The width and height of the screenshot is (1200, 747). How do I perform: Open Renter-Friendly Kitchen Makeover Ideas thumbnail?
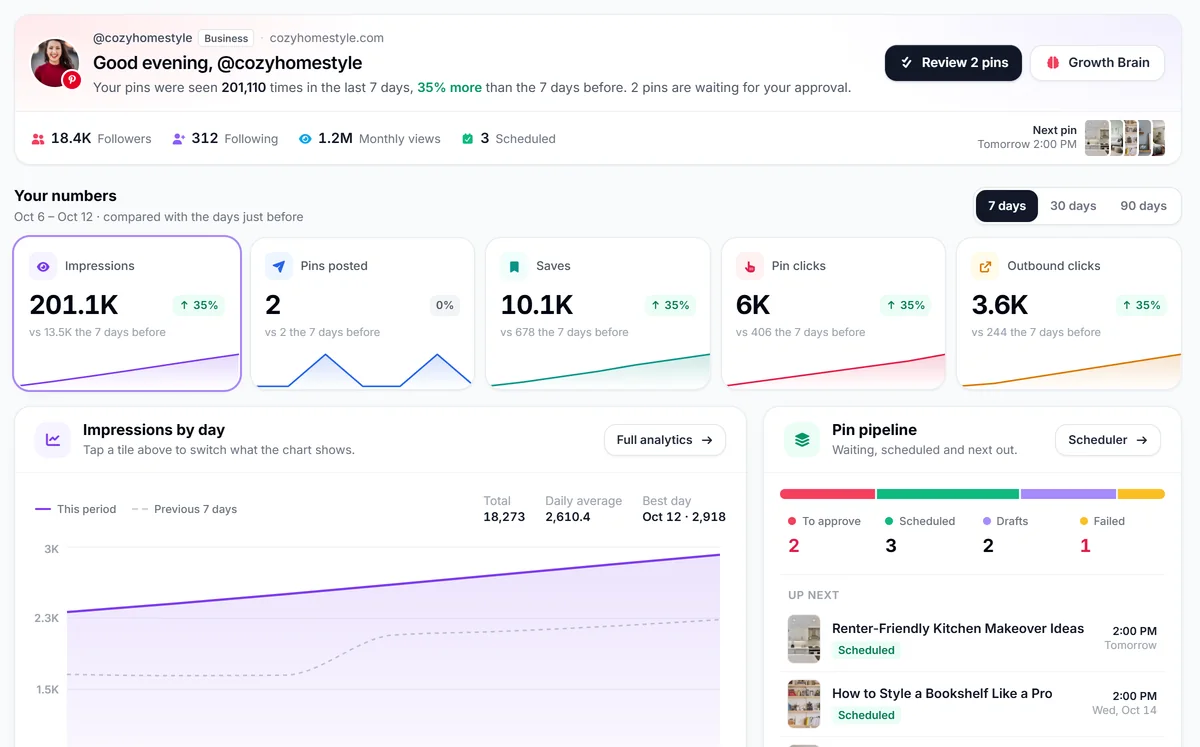(804, 639)
